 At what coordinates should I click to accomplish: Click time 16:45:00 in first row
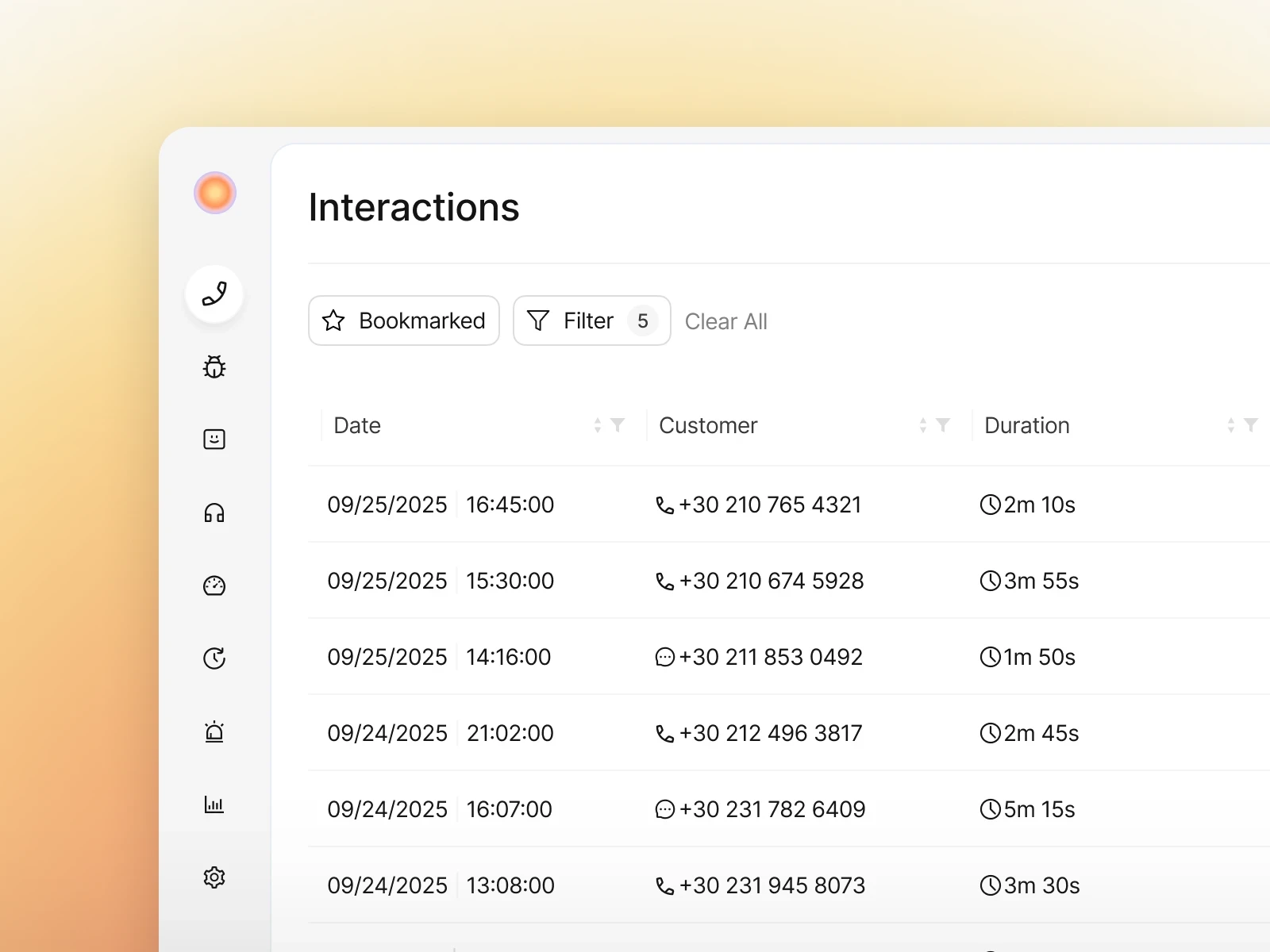[x=510, y=505]
